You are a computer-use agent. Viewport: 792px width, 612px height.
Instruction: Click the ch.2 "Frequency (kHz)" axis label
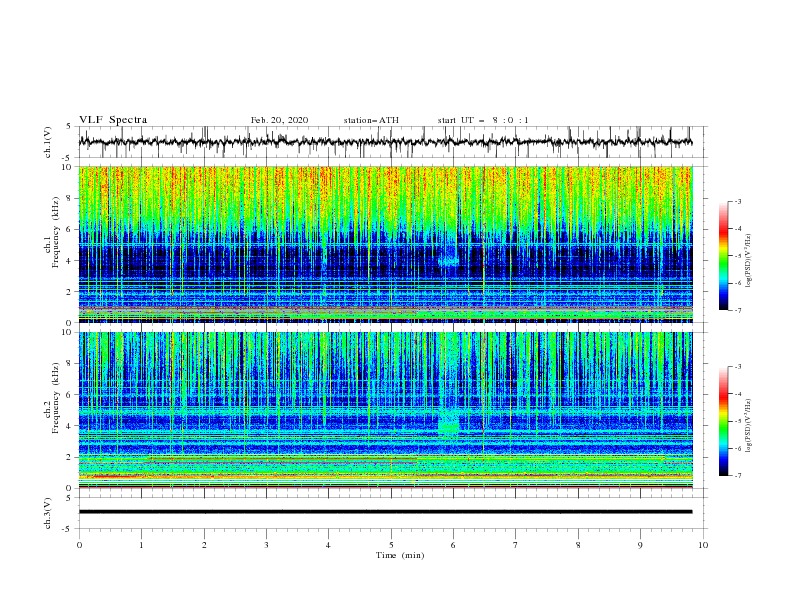pos(56,400)
